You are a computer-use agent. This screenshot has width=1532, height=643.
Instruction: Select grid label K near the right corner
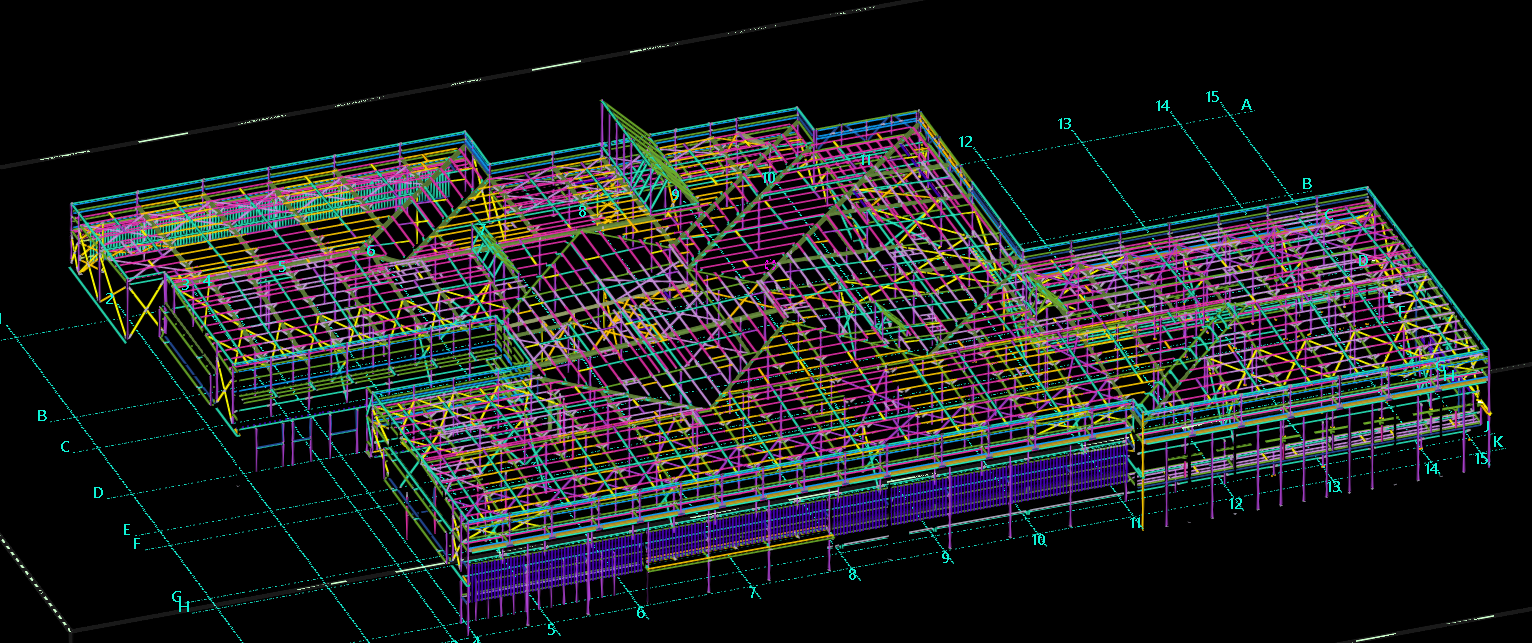click(1498, 442)
